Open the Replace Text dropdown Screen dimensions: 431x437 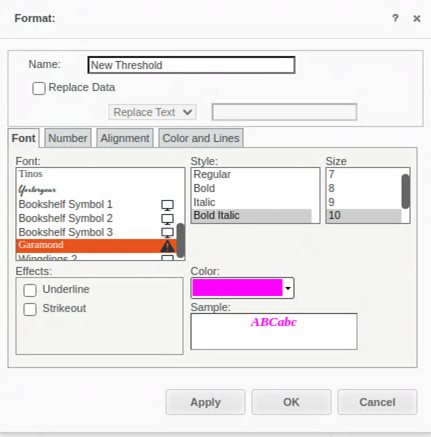pyautogui.click(x=152, y=112)
